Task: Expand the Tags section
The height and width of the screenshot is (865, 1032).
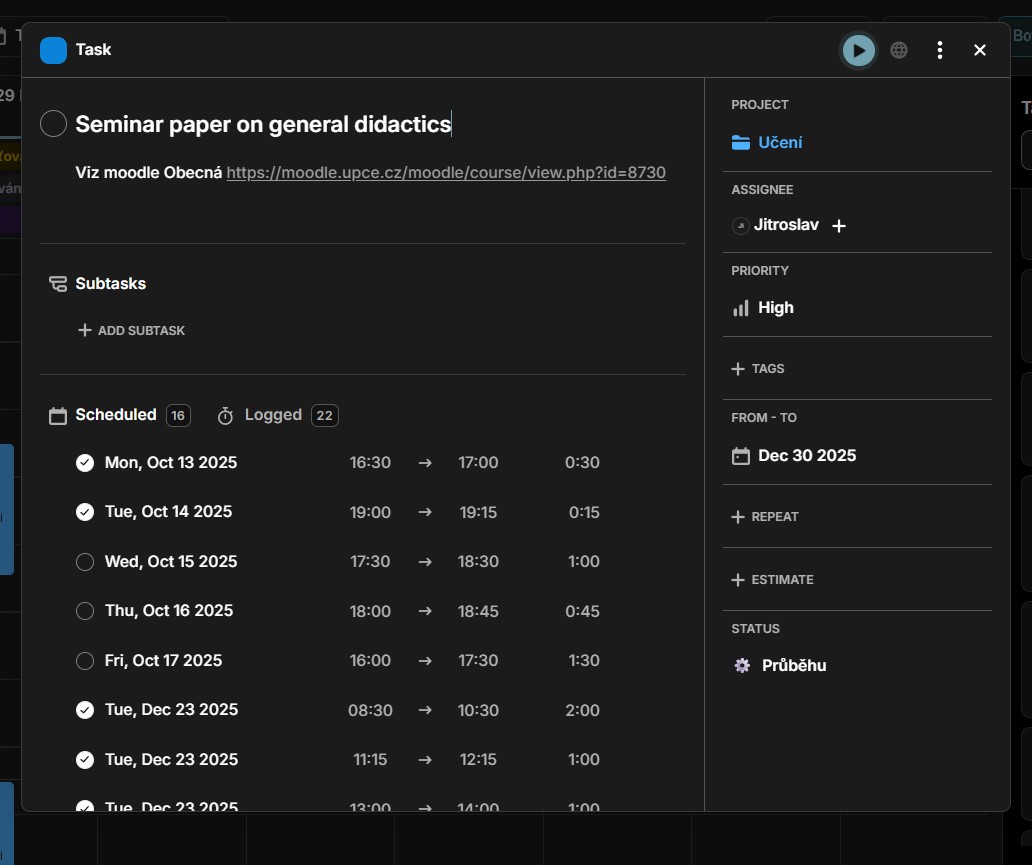Action: [x=758, y=369]
